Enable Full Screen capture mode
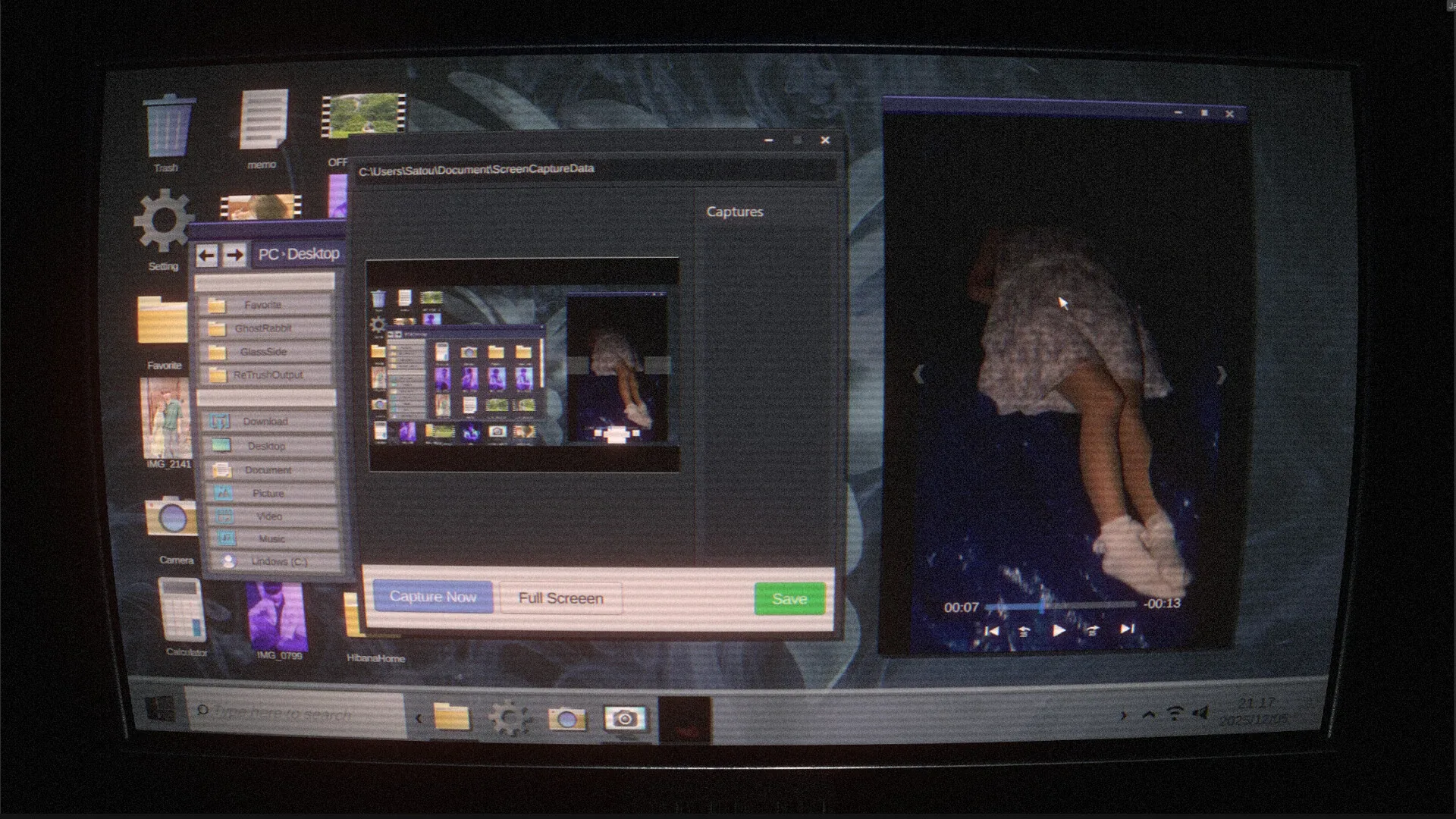Screen dimensions: 1456x819 [560, 598]
